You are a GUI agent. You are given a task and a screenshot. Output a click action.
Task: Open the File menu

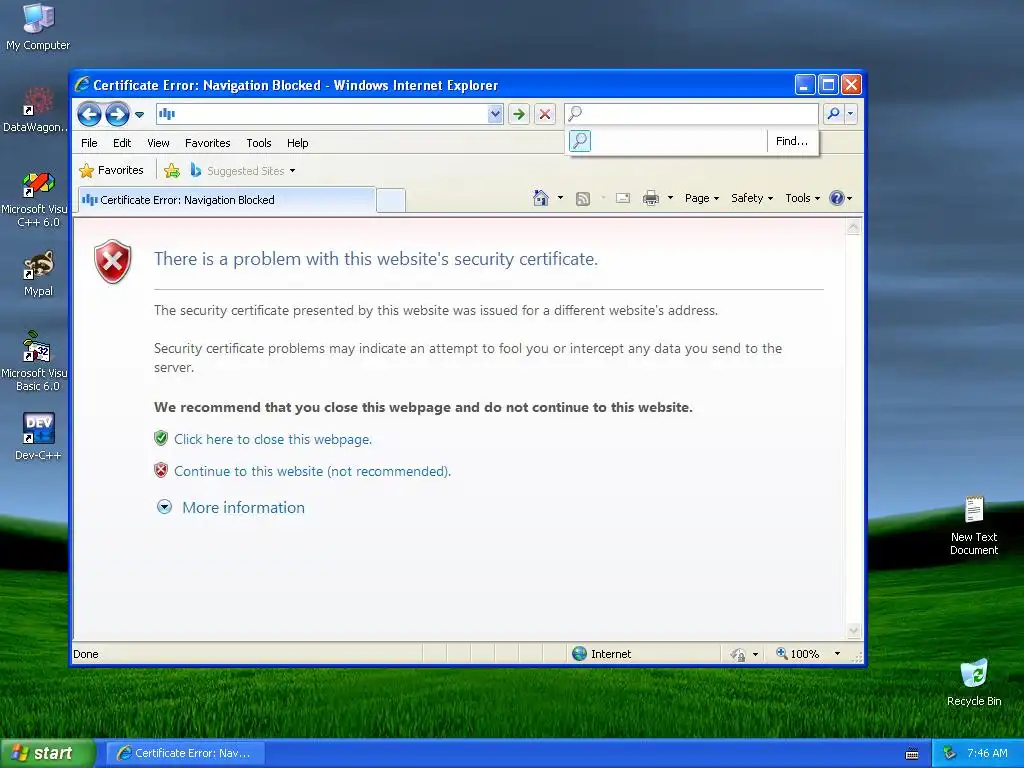point(89,143)
